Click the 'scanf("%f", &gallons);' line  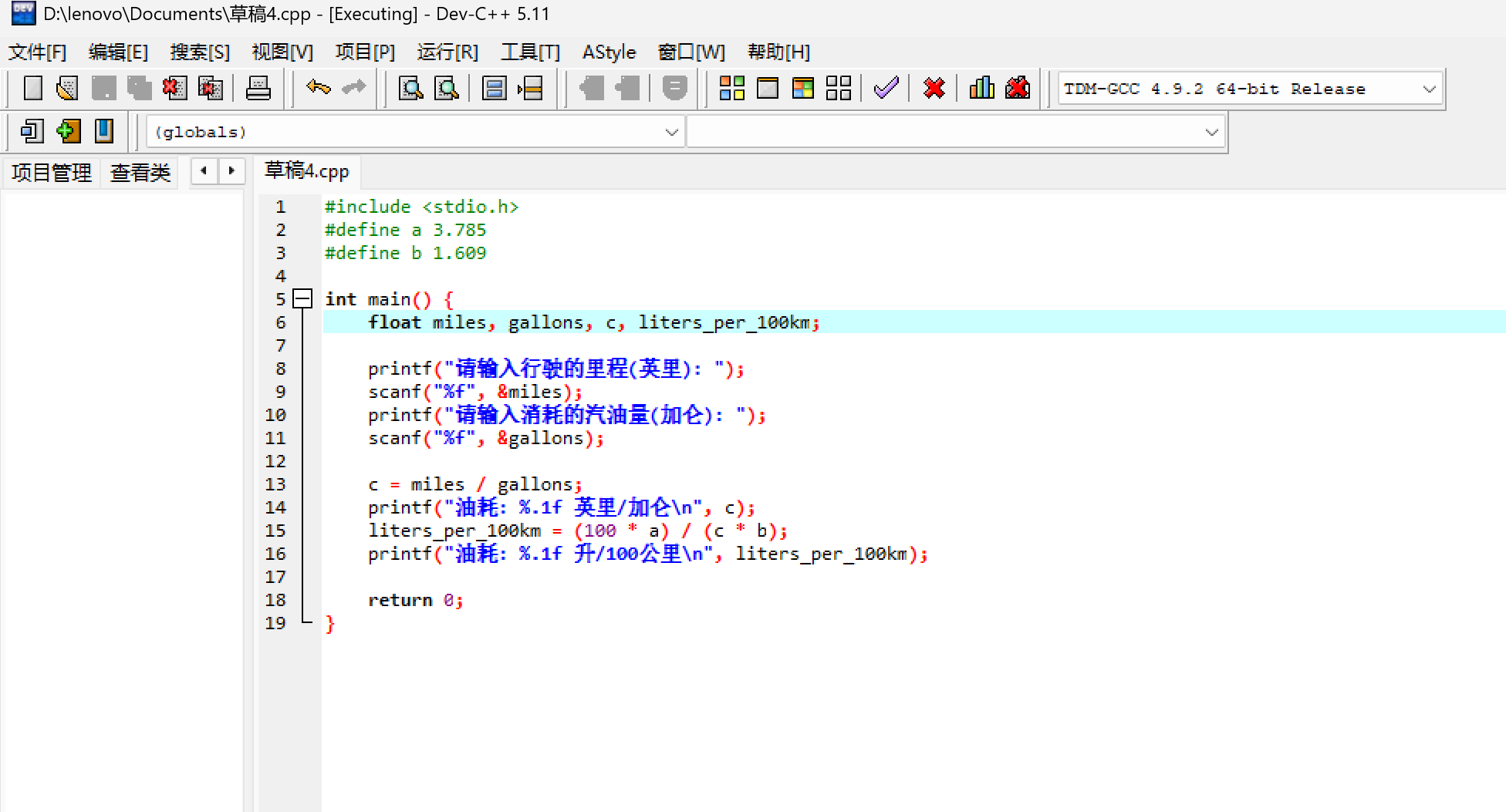[486, 438]
